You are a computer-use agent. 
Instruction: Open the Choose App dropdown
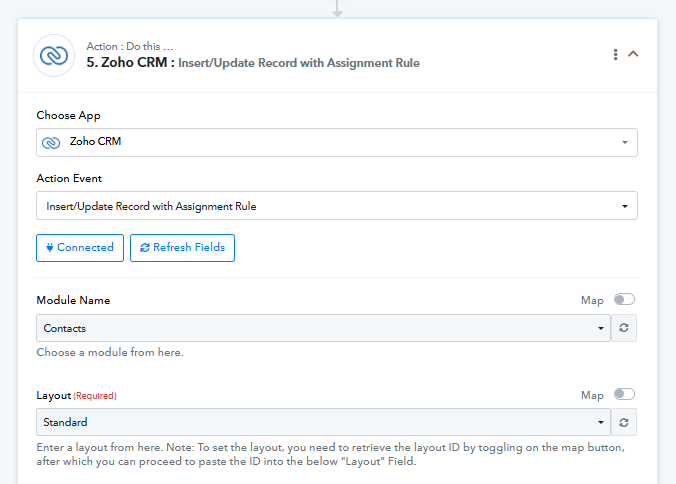pos(336,142)
